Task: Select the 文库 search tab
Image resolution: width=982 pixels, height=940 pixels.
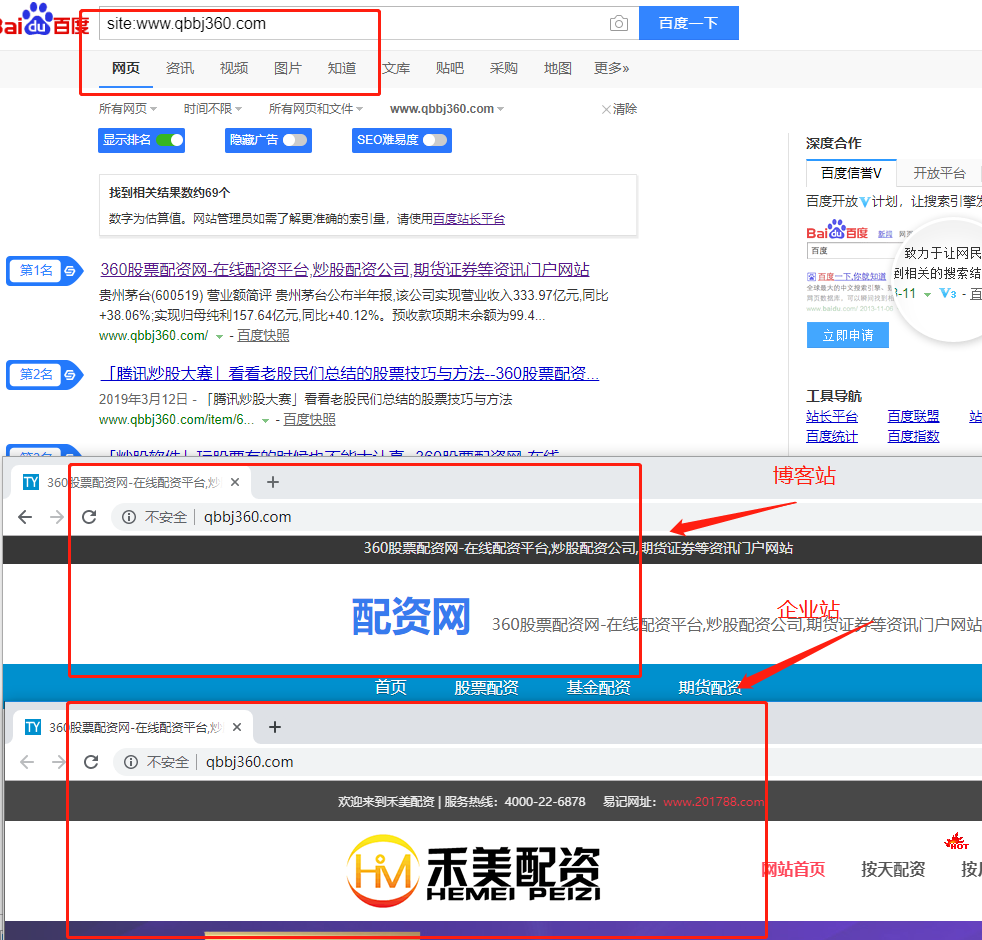Action: tap(396, 68)
